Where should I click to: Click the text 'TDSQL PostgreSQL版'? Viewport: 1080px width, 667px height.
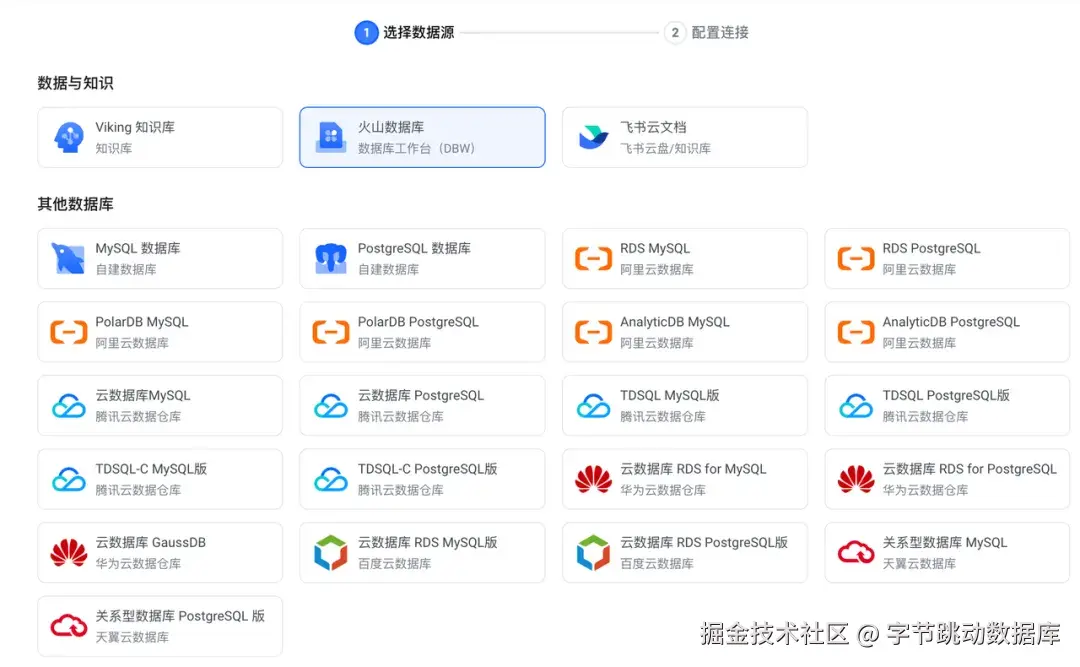[946, 396]
